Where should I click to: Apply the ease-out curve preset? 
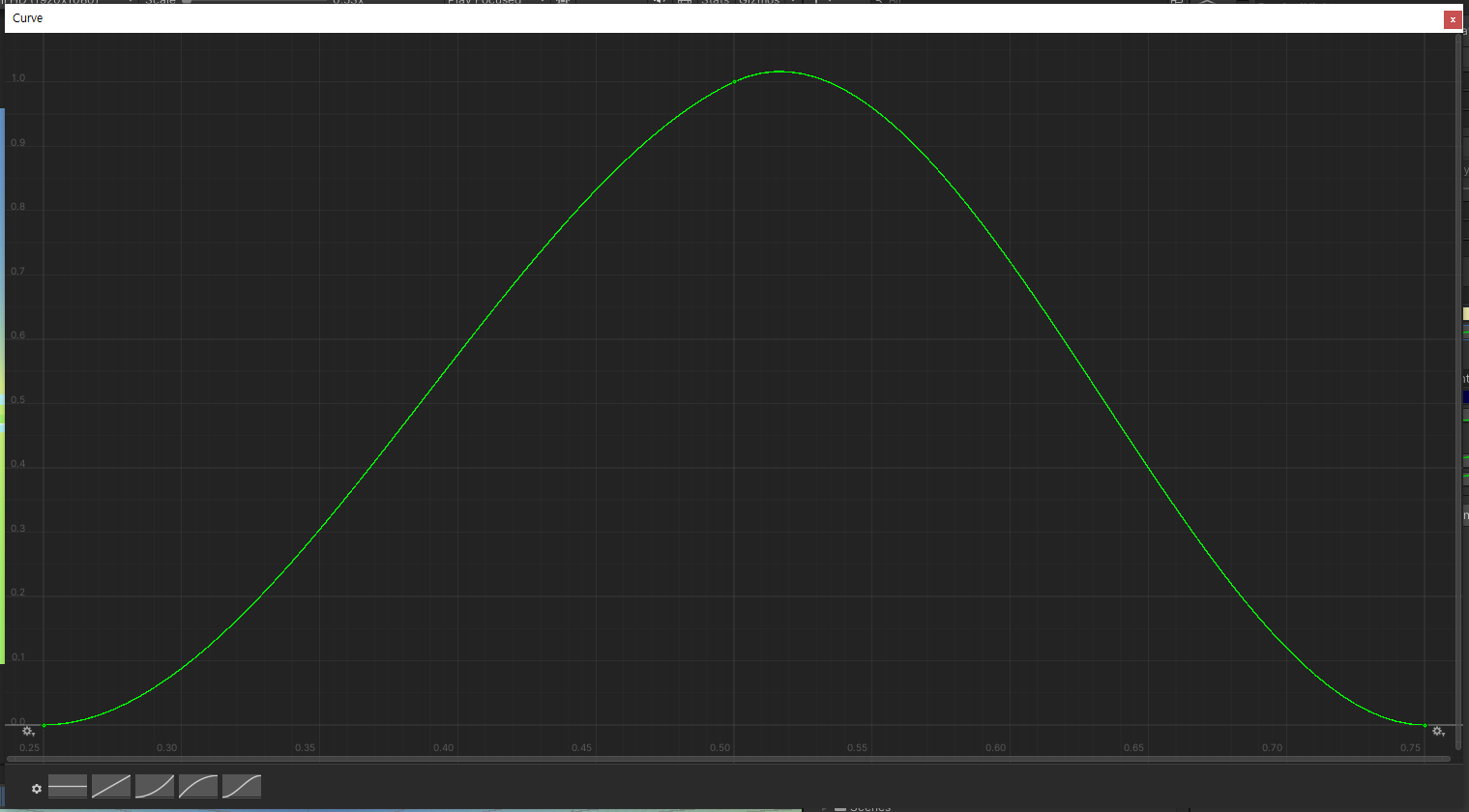pos(198,787)
